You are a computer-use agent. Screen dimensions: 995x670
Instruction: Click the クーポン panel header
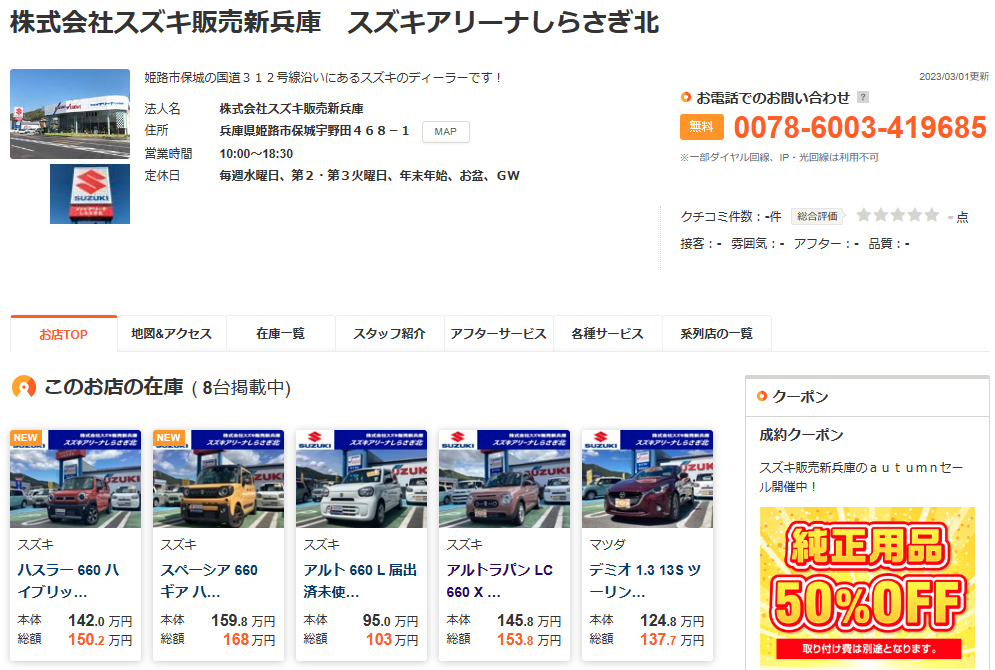(867, 397)
